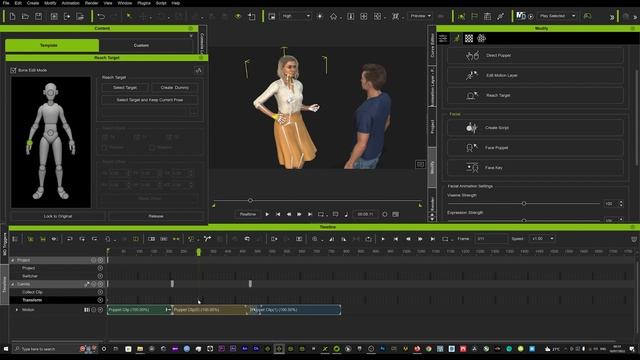Expand the top toolbar overflow chevrons
640x360 pixels.
[612, 17]
